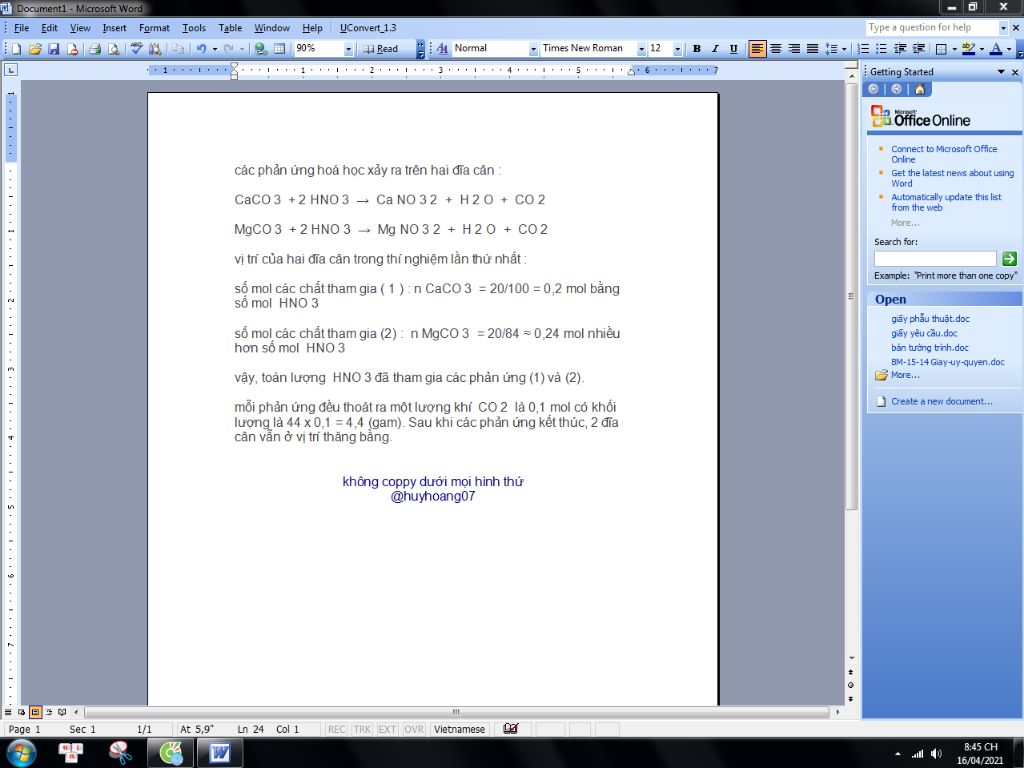Image resolution: width=1024 pixels, height=768 pixels.
Task: Apply the highlight color
Action: point(968,49)
